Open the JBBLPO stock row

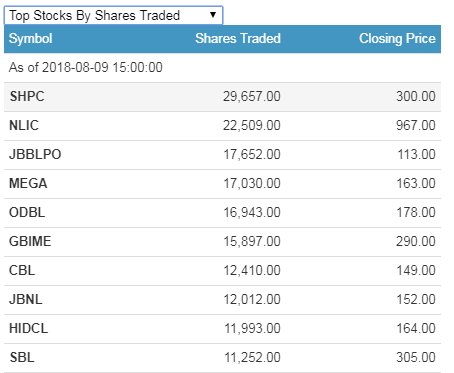pos(222,155)
